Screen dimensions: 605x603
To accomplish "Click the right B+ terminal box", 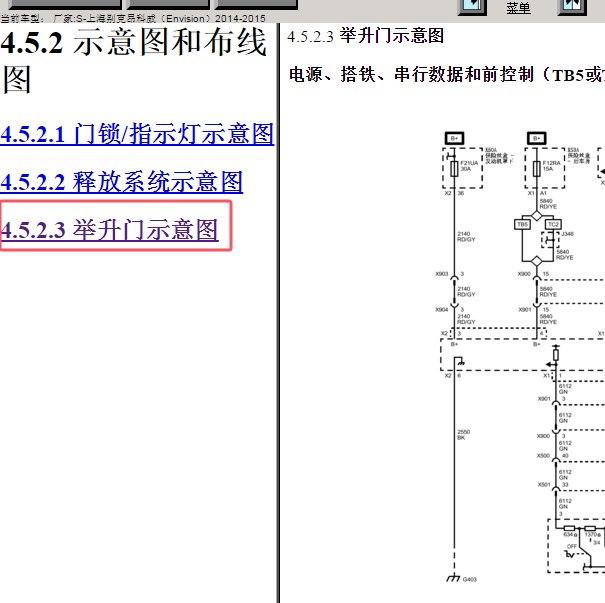I will click(537, 139).
